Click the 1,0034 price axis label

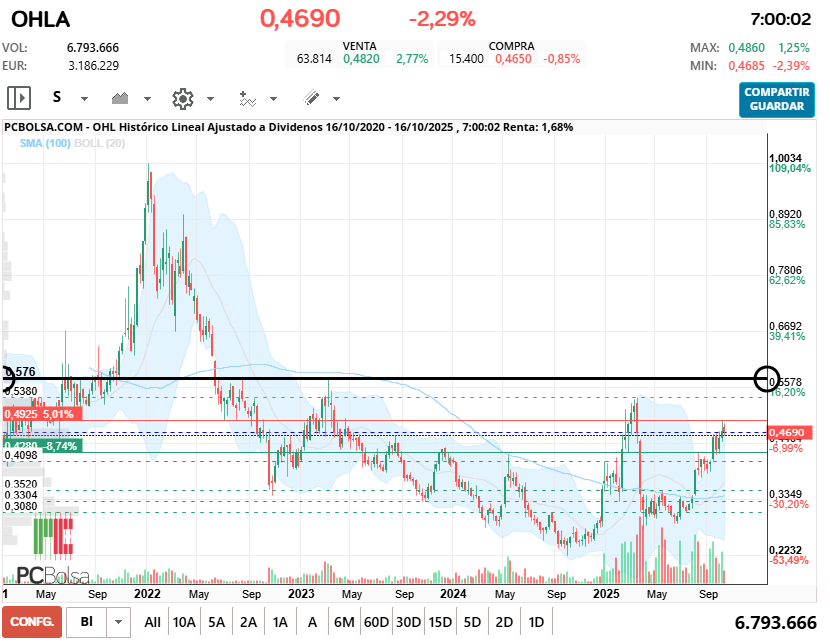786,158
